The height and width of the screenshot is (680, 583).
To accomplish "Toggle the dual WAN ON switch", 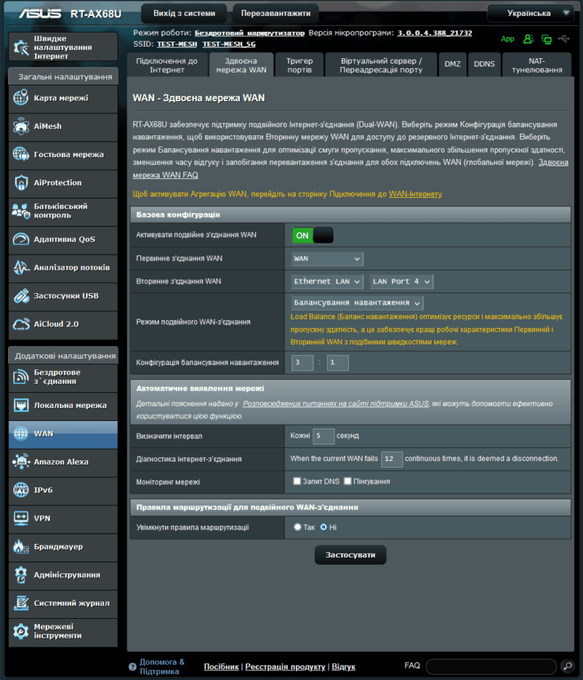I will point(312,235).
